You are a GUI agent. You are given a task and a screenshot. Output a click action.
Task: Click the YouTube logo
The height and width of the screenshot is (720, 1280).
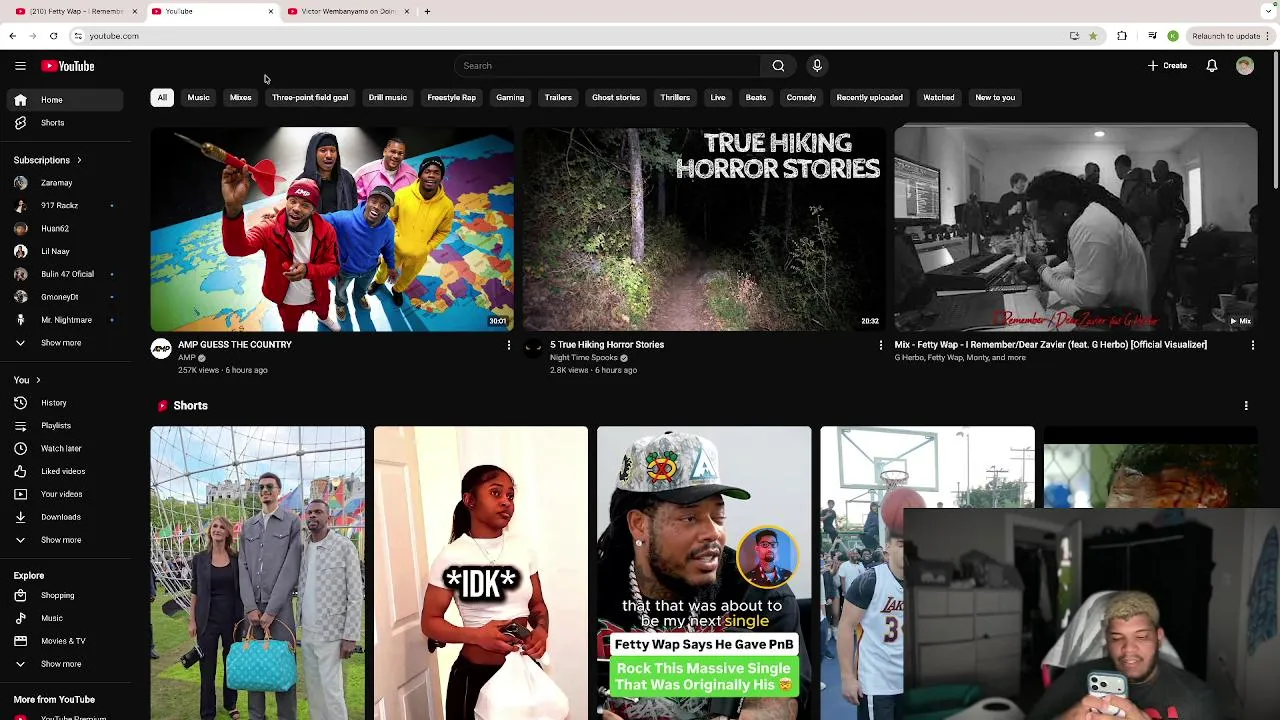click(x=68, y=66)
